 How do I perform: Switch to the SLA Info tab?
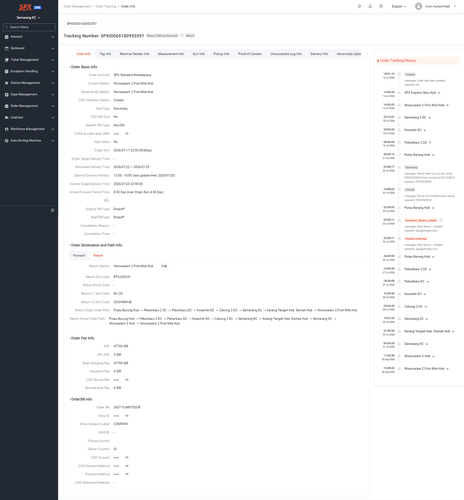pos(199,54)
